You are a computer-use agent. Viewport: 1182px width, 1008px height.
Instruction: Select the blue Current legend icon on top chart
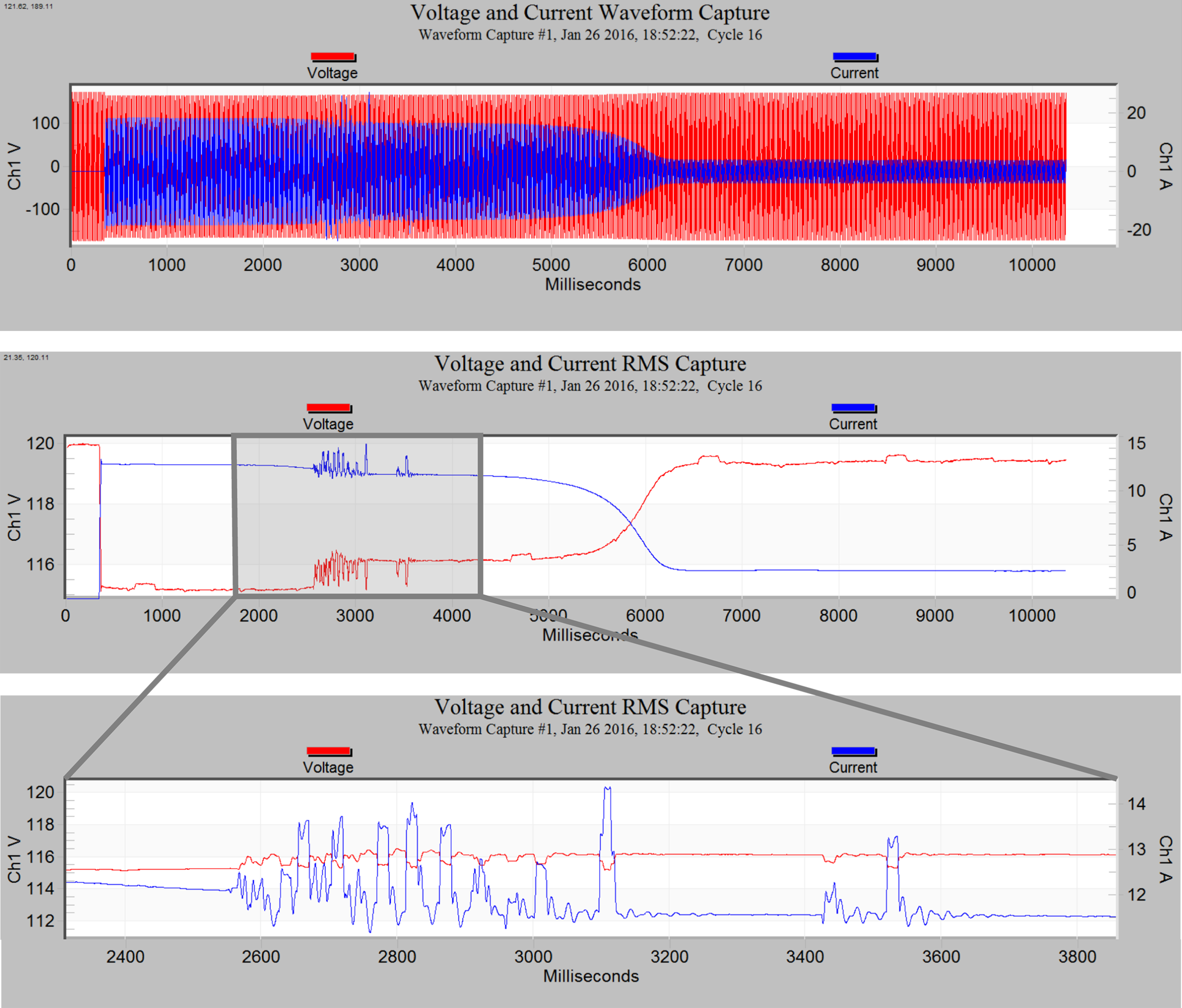(x=854, y=56)
